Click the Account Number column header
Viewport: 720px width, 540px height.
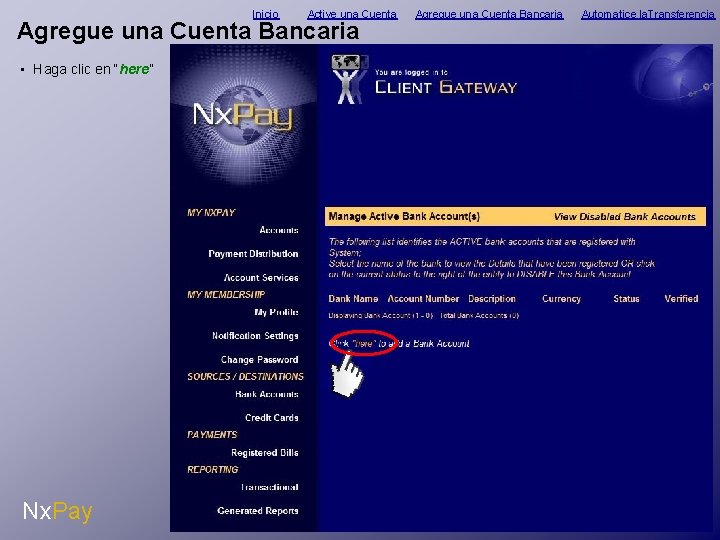coord(423,299)
